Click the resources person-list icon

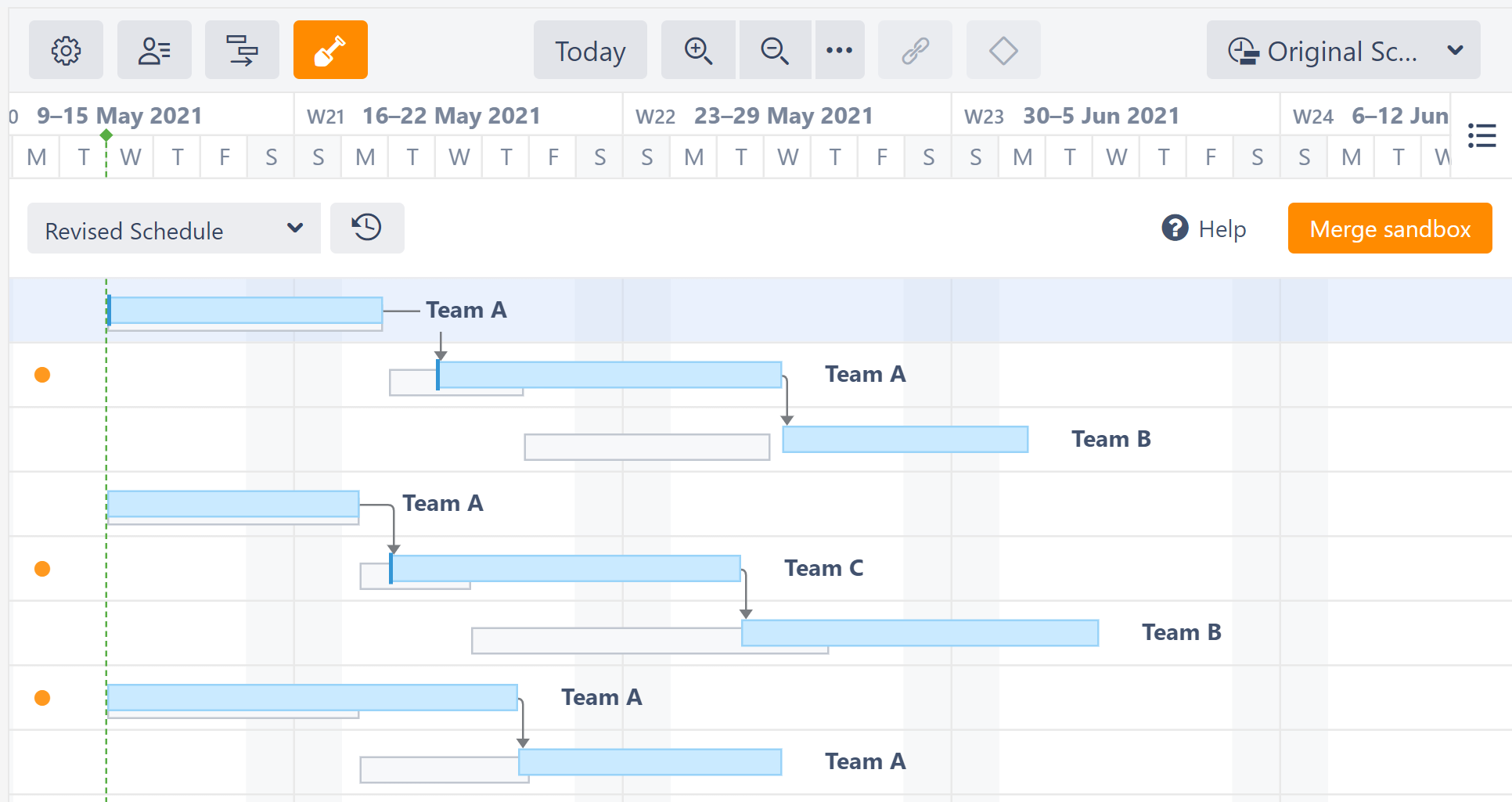click(154, 51)
